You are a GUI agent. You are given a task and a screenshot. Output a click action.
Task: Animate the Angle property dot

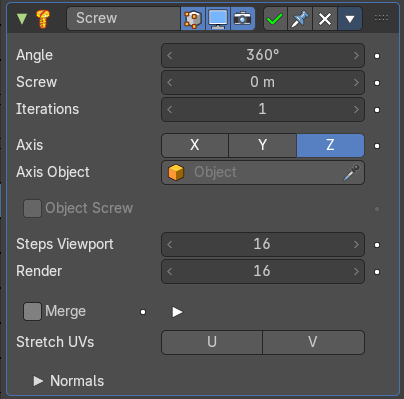pyautogui.click(x=377, y=56)
